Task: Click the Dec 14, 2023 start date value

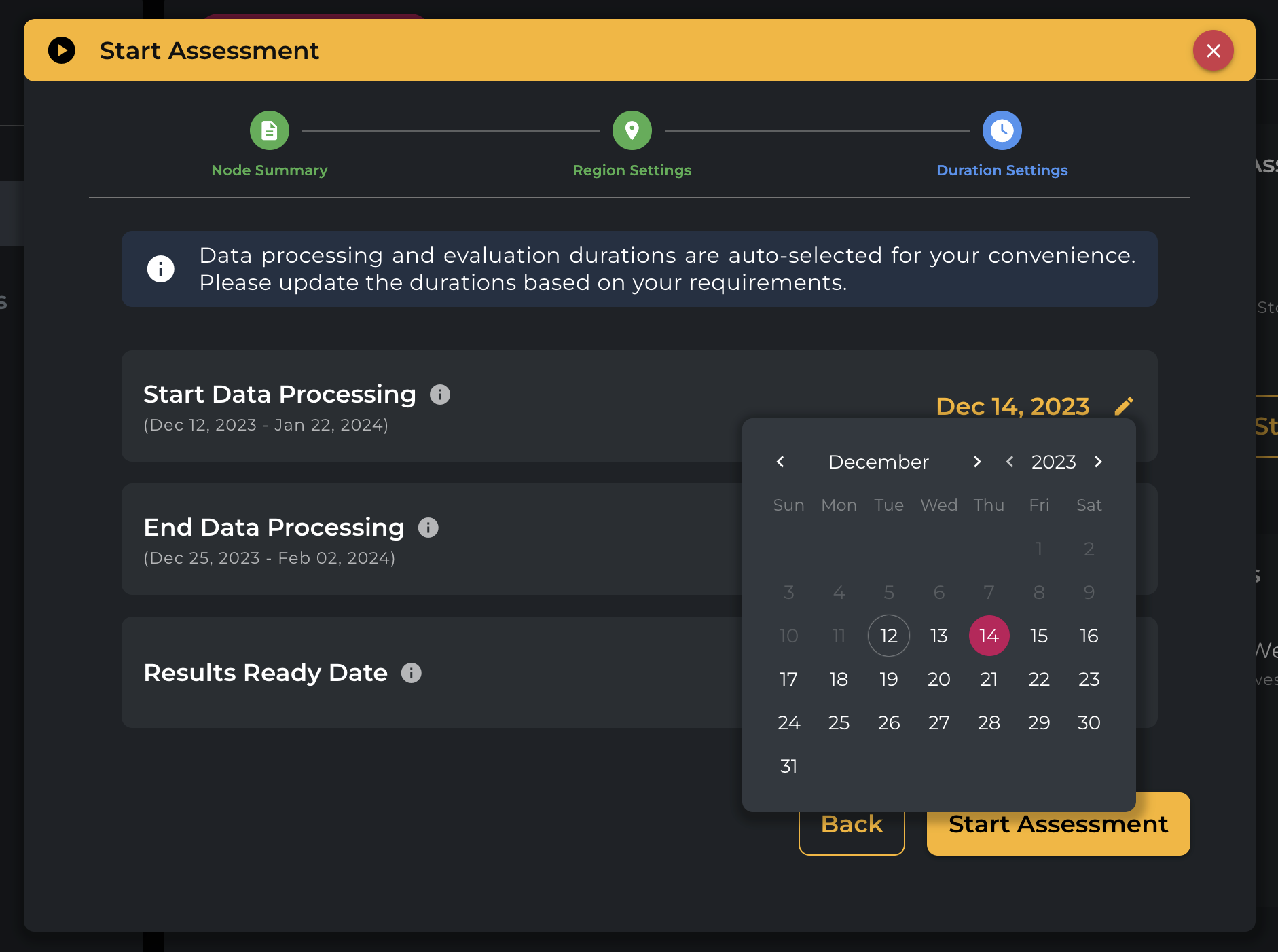Action: click(1012, 406)
